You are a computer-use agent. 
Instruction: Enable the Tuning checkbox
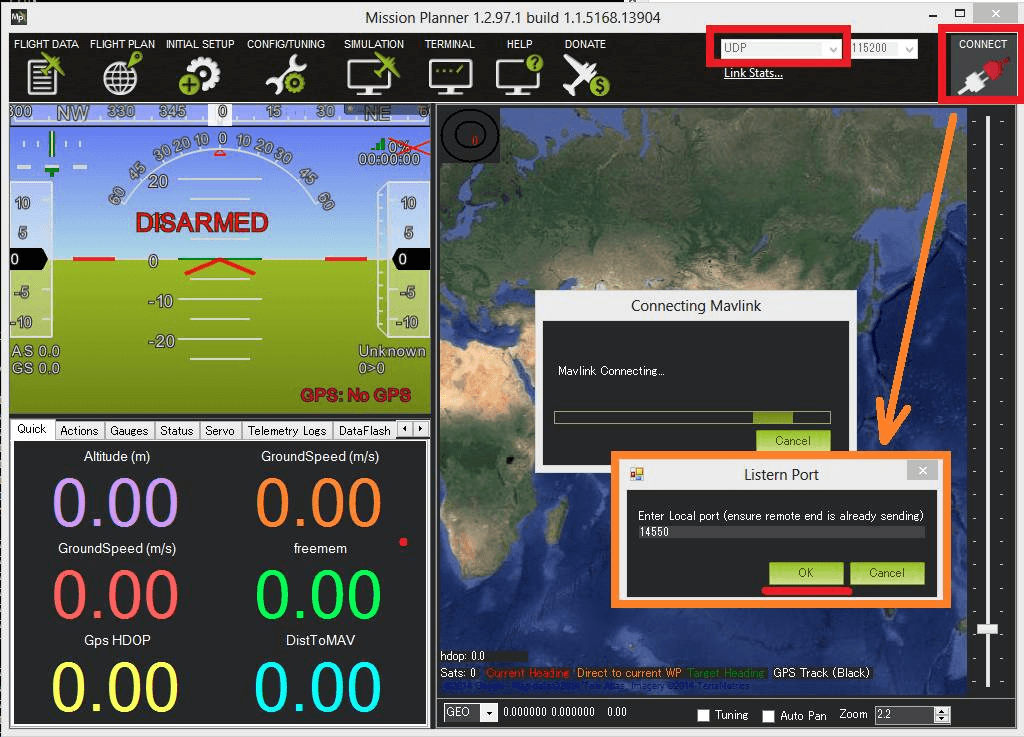pyautogui.click(x=703, y=715)
